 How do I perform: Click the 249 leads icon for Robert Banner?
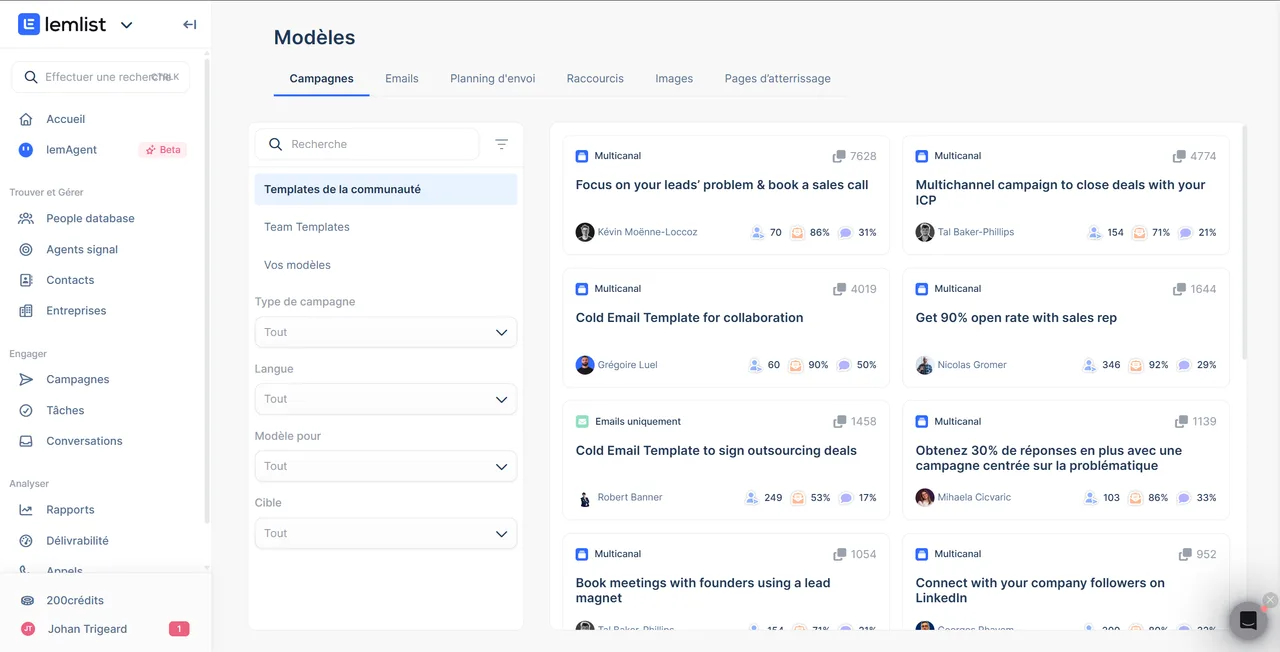click(752, 497)
